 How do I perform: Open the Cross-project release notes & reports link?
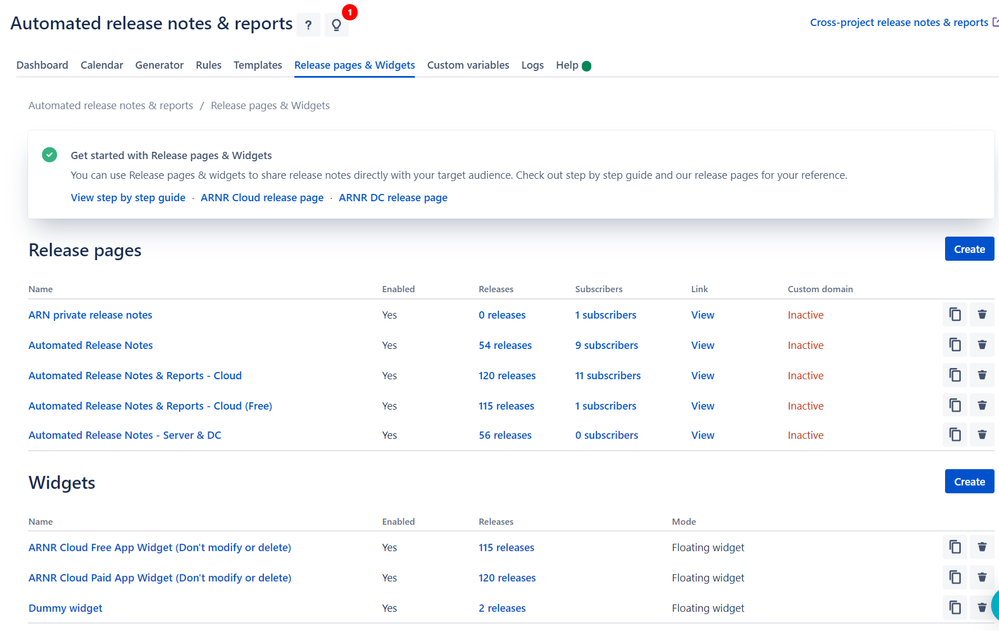[898, 21]
